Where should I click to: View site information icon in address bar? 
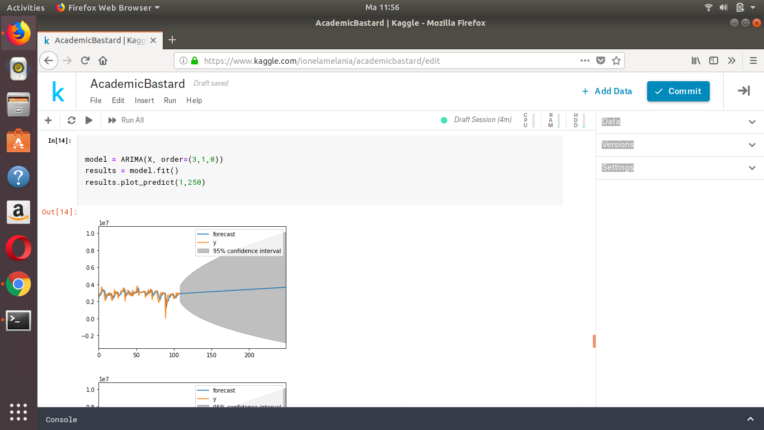pyautogui.click(x=183, y=61)
